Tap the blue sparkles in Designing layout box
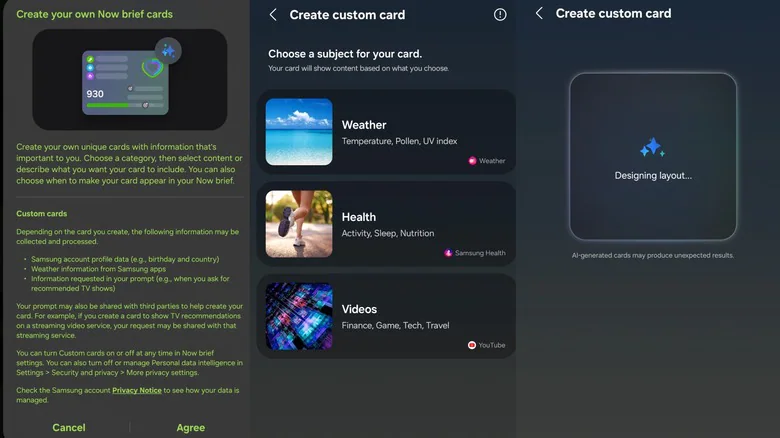Screen dimensions: 780x438 pos(652,147)
